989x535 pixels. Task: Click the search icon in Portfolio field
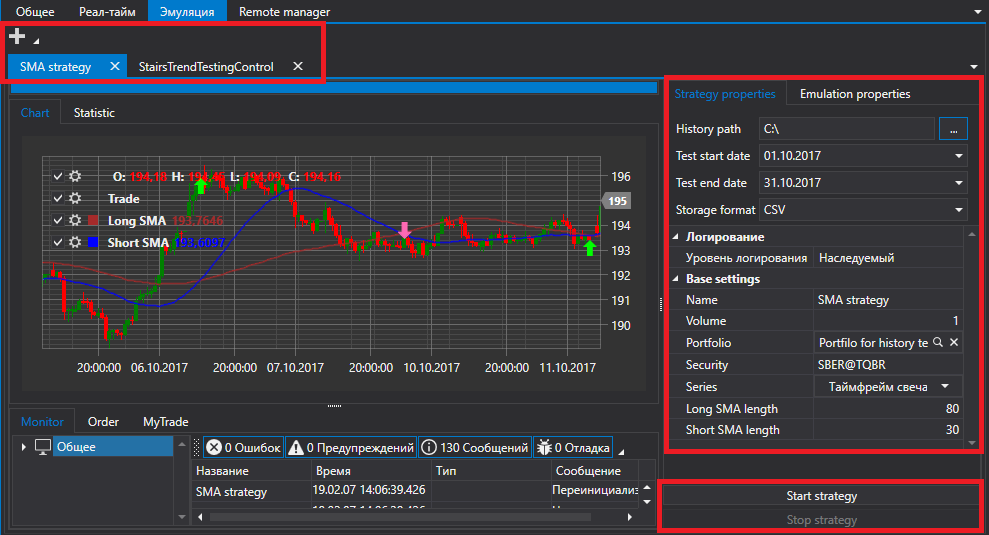pos(938,342)
